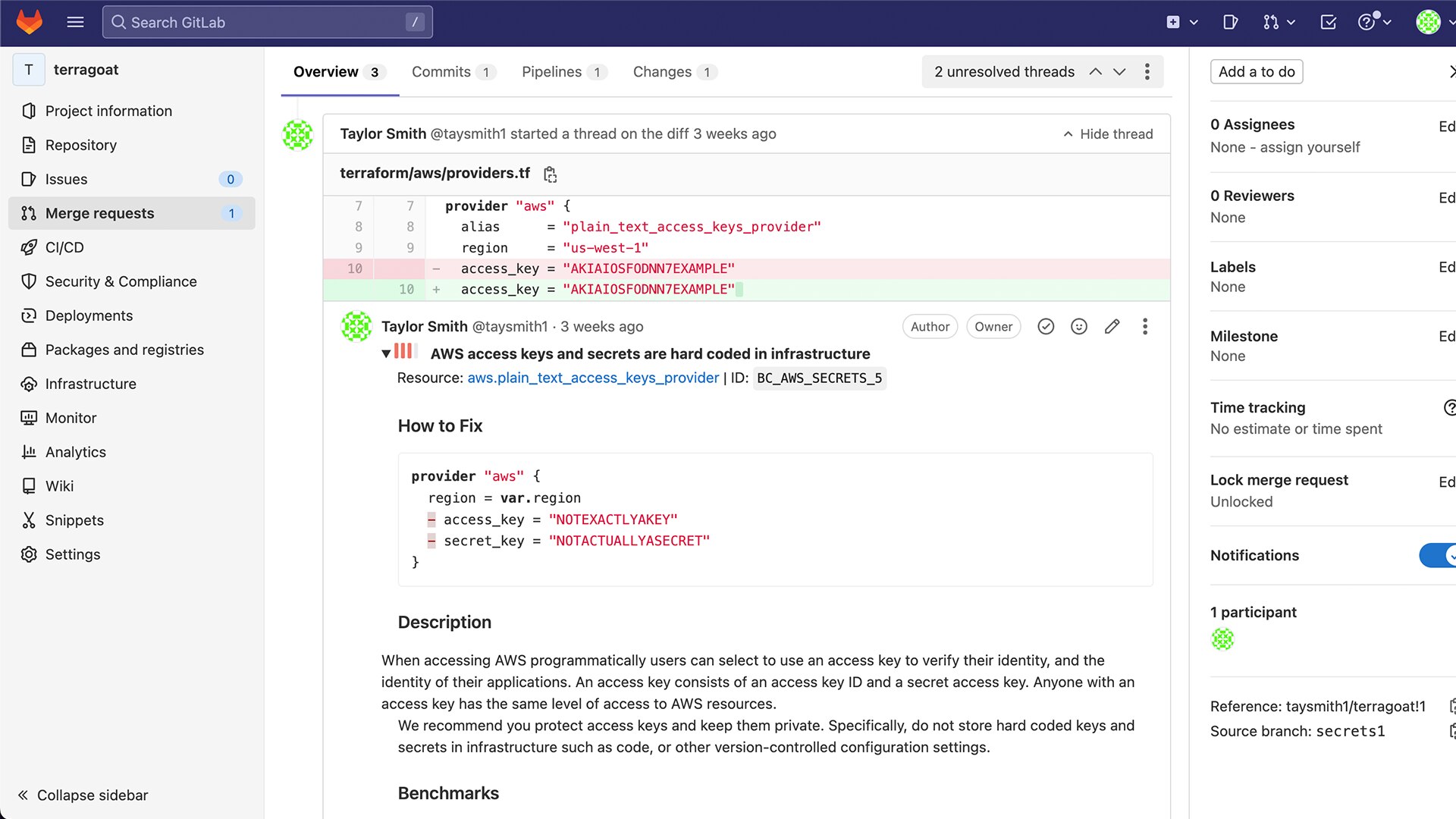Open CI/CD in the project sidebar
The width and height of the screenshot is (1456, 819).
(64, 247)
